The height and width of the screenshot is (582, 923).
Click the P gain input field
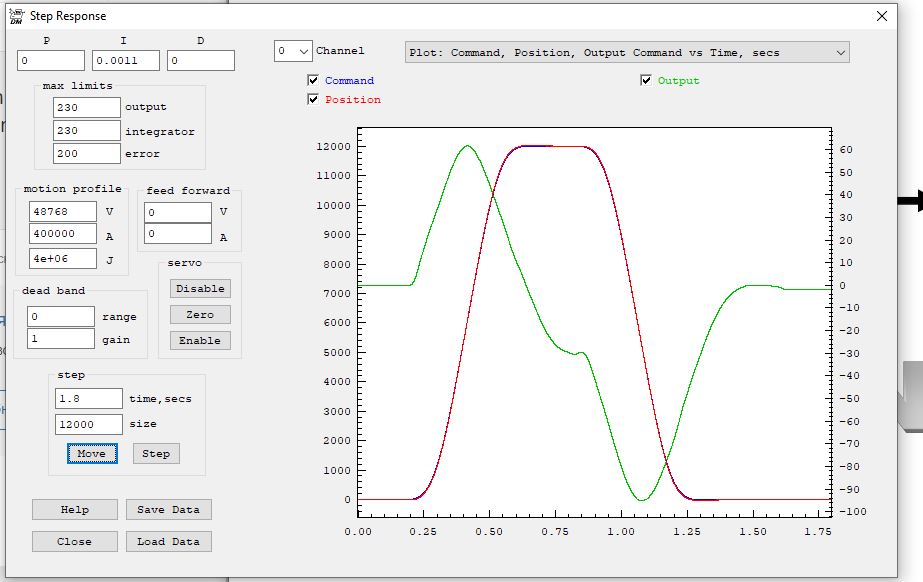(51, 61)
